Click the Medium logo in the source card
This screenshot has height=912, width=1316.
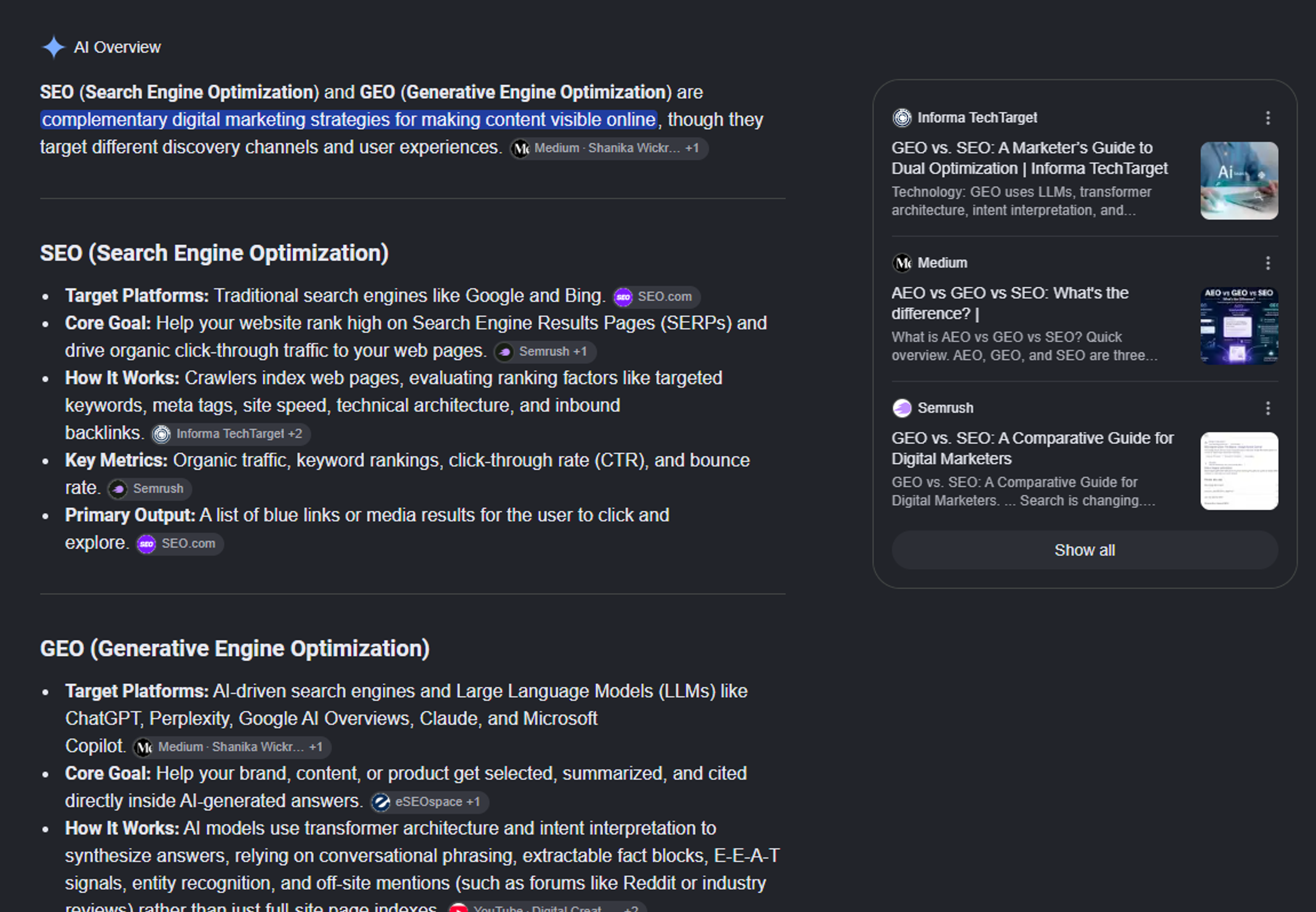click(902, 263)
